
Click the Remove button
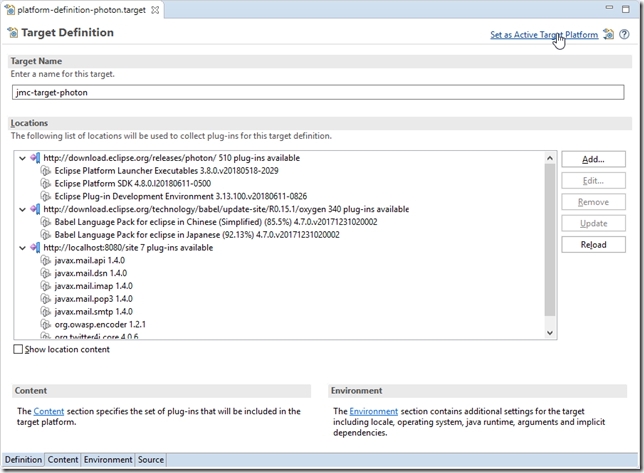click(x=593, y=202)
